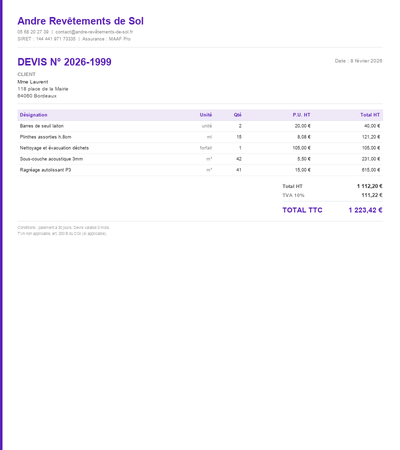This screenshot has width=400, height=450.
Task: Select the Barres de seuil laiton row
Action: [200, 126]
